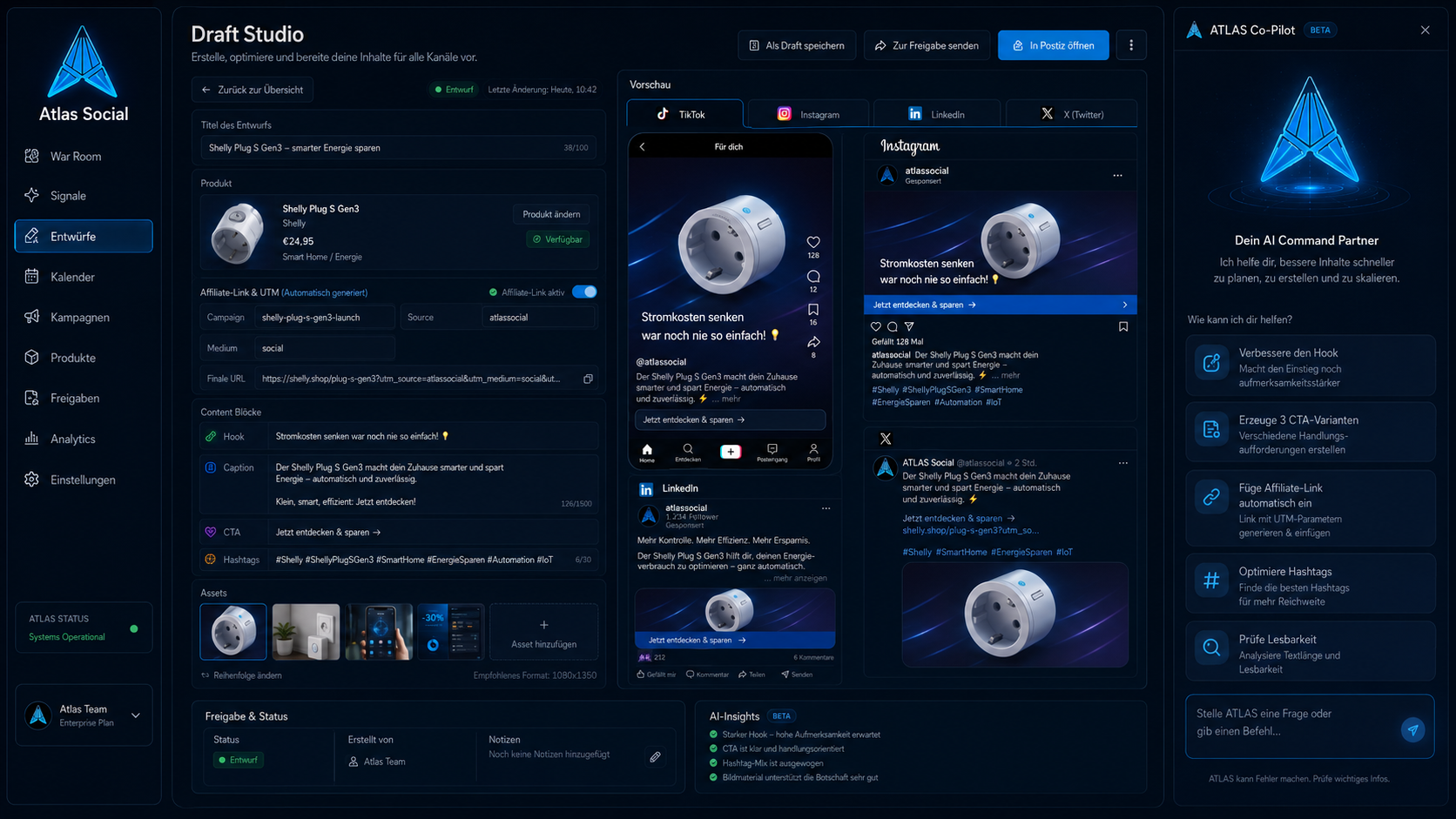Choose Optimiere Hashtags suggestion
Screen dimensions: 1456x819
[x=1311, y=585]
